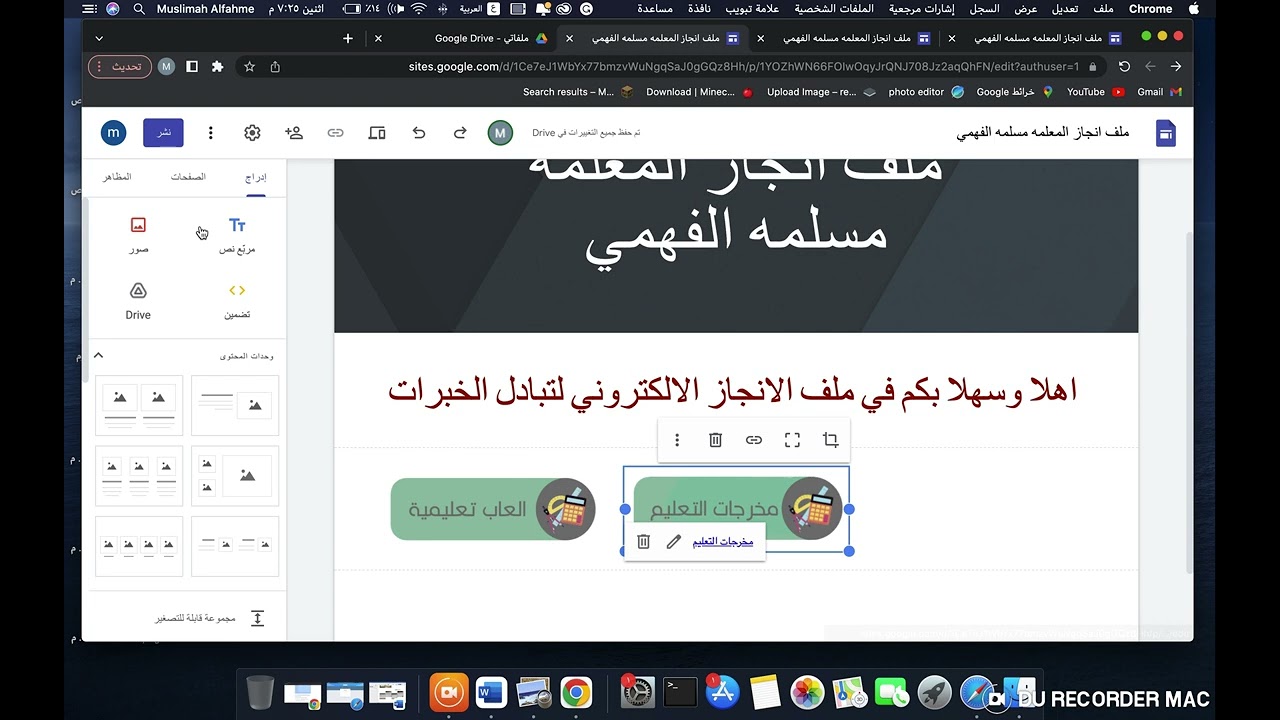Open Chrome's ملف (File) menu in menu bar
This screenshot has width=1280, height=720.
[x=1103, y=9]
